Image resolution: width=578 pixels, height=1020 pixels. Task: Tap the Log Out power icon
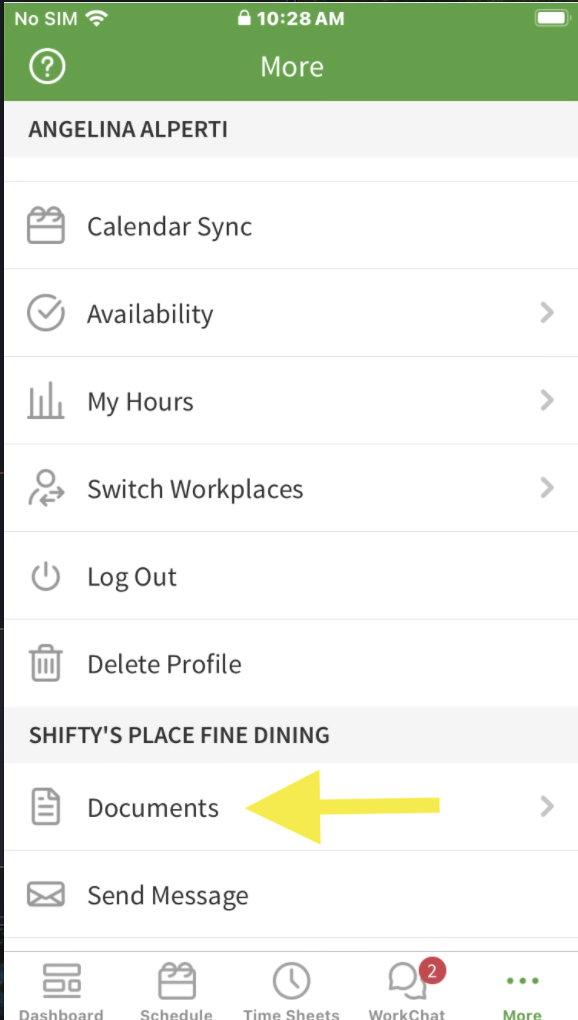(46, 576)
